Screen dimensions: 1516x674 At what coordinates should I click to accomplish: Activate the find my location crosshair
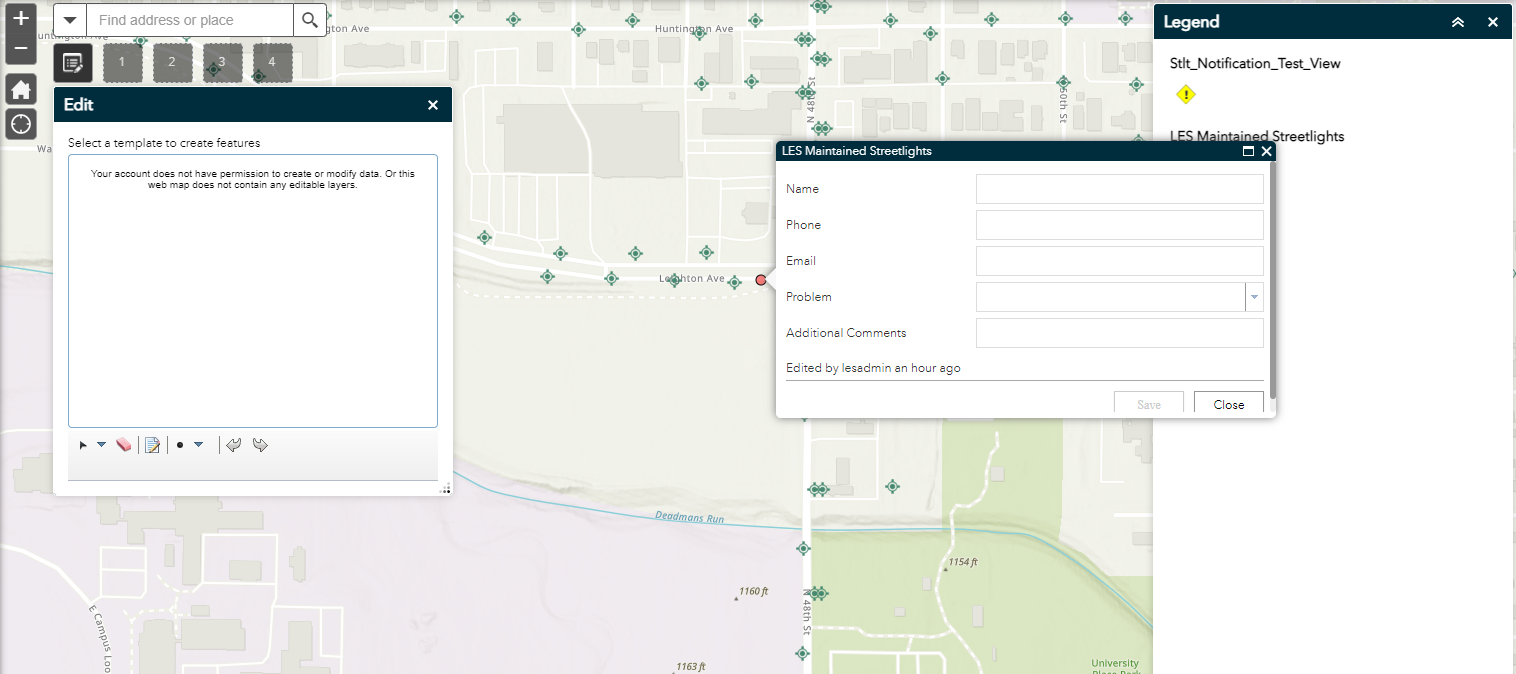[20, 123]
